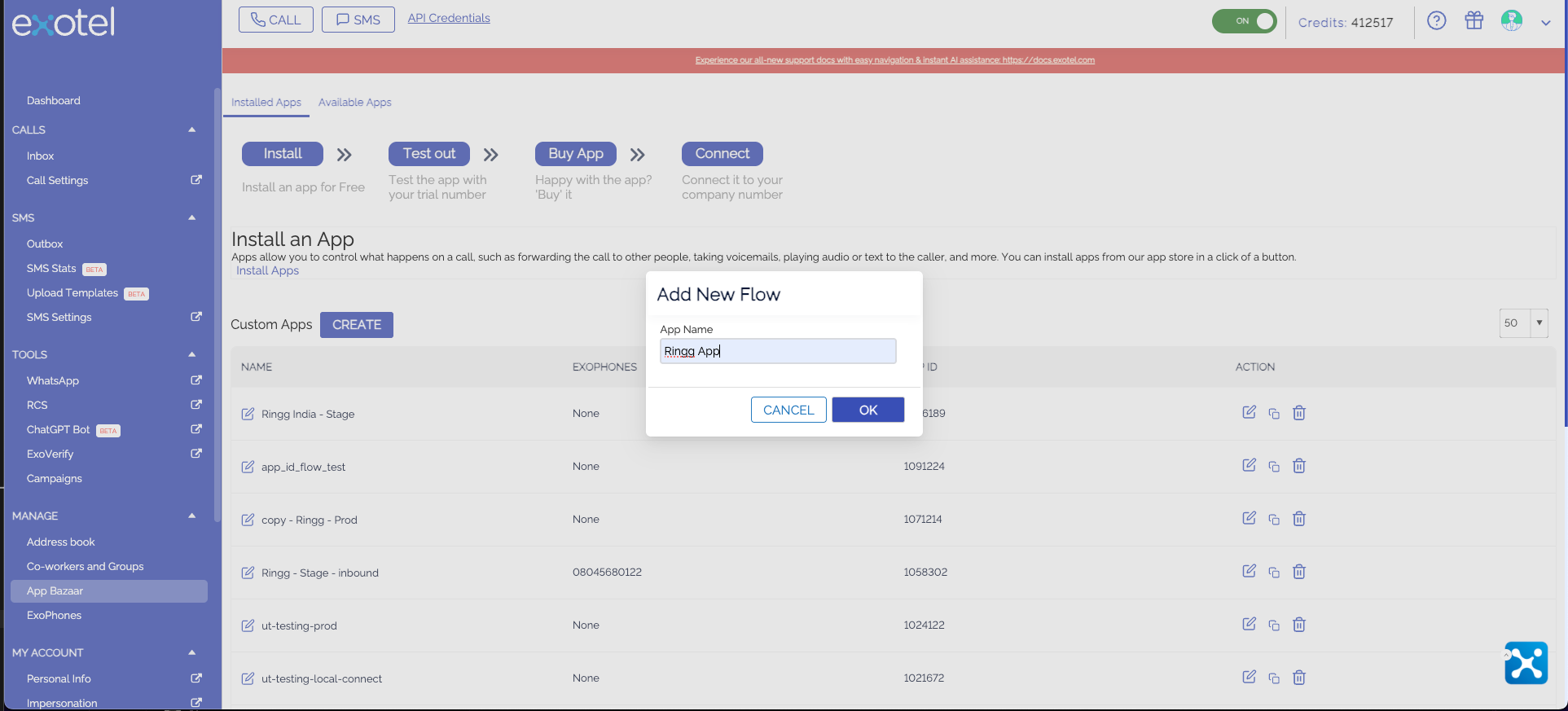The image size is (1568, 711).
Task: Copy the ut-testing-local-connect app
Action: (1274, 678)
